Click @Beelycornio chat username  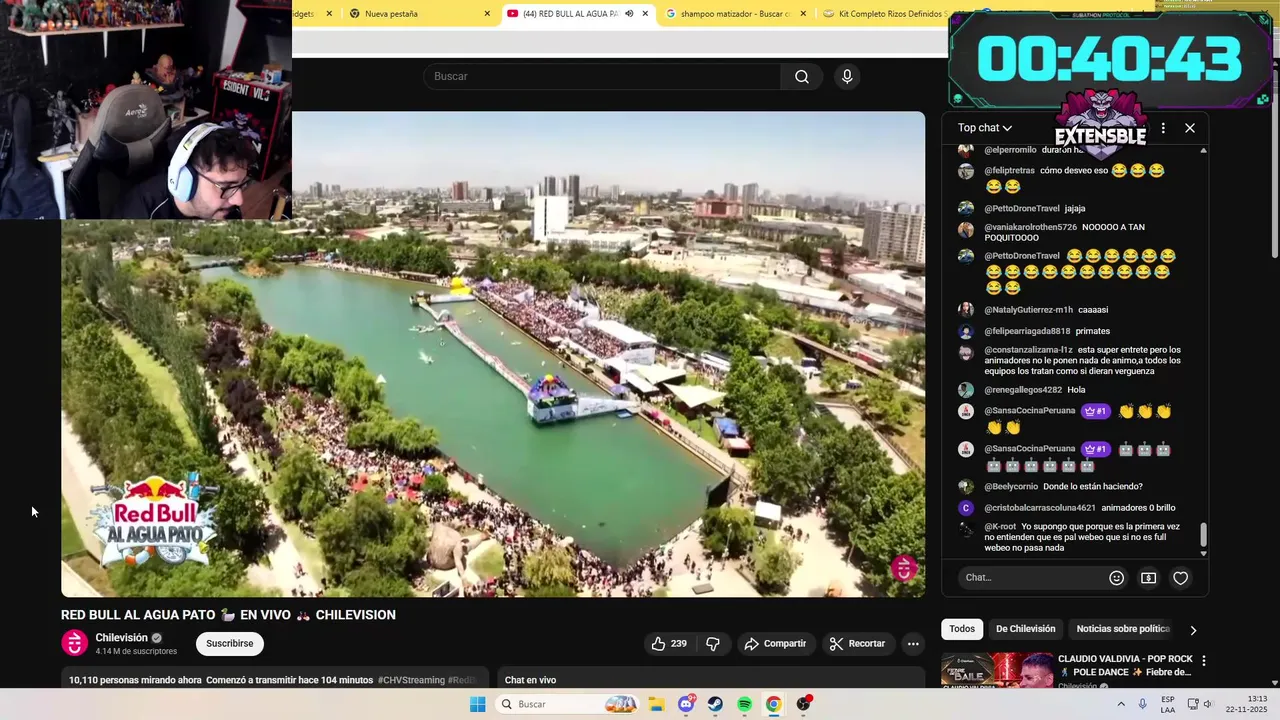1011,486
